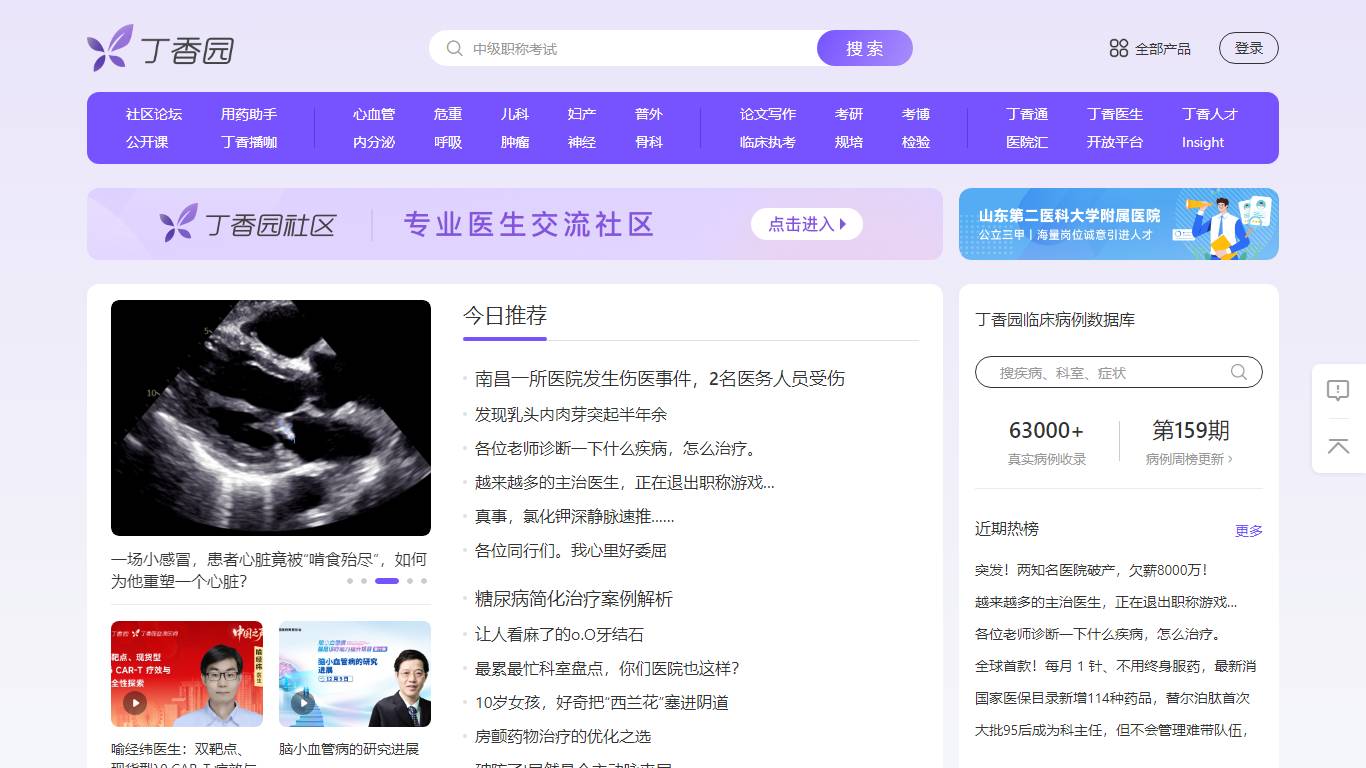Click the back-to-top arrow icon

pos(1338,447)
